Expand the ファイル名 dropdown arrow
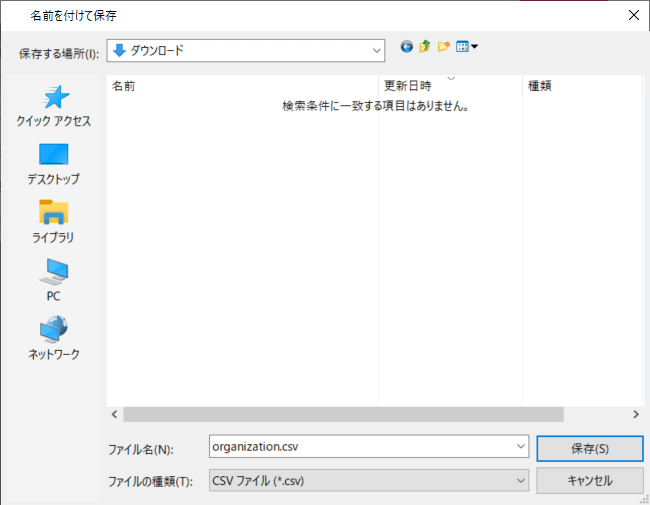Viewport: 650px width, 505px height. pyautogui.click(x=521, y=447)
